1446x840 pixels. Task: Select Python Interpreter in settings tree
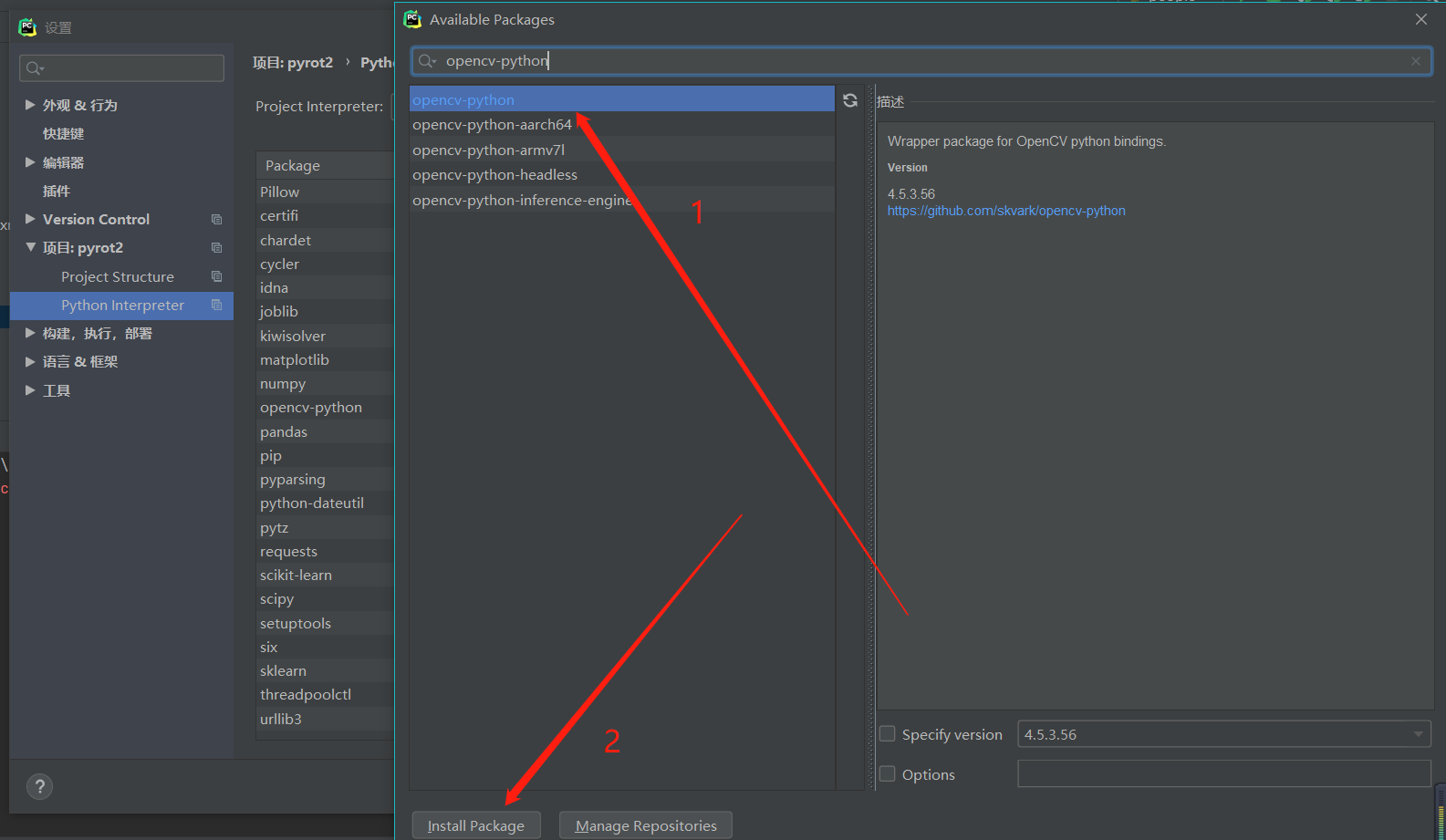121,305
